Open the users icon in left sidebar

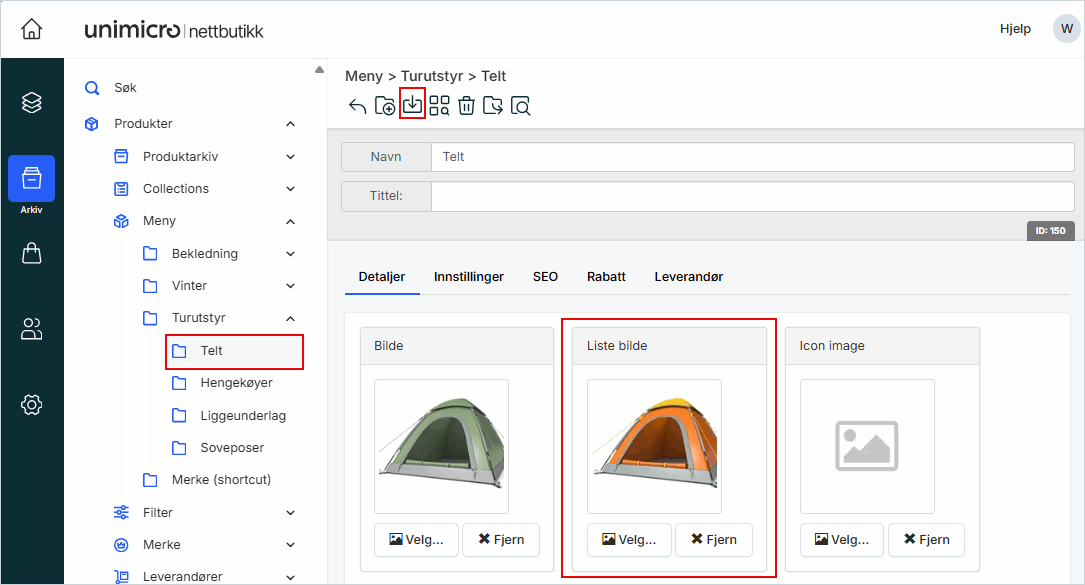click(32, 329)
